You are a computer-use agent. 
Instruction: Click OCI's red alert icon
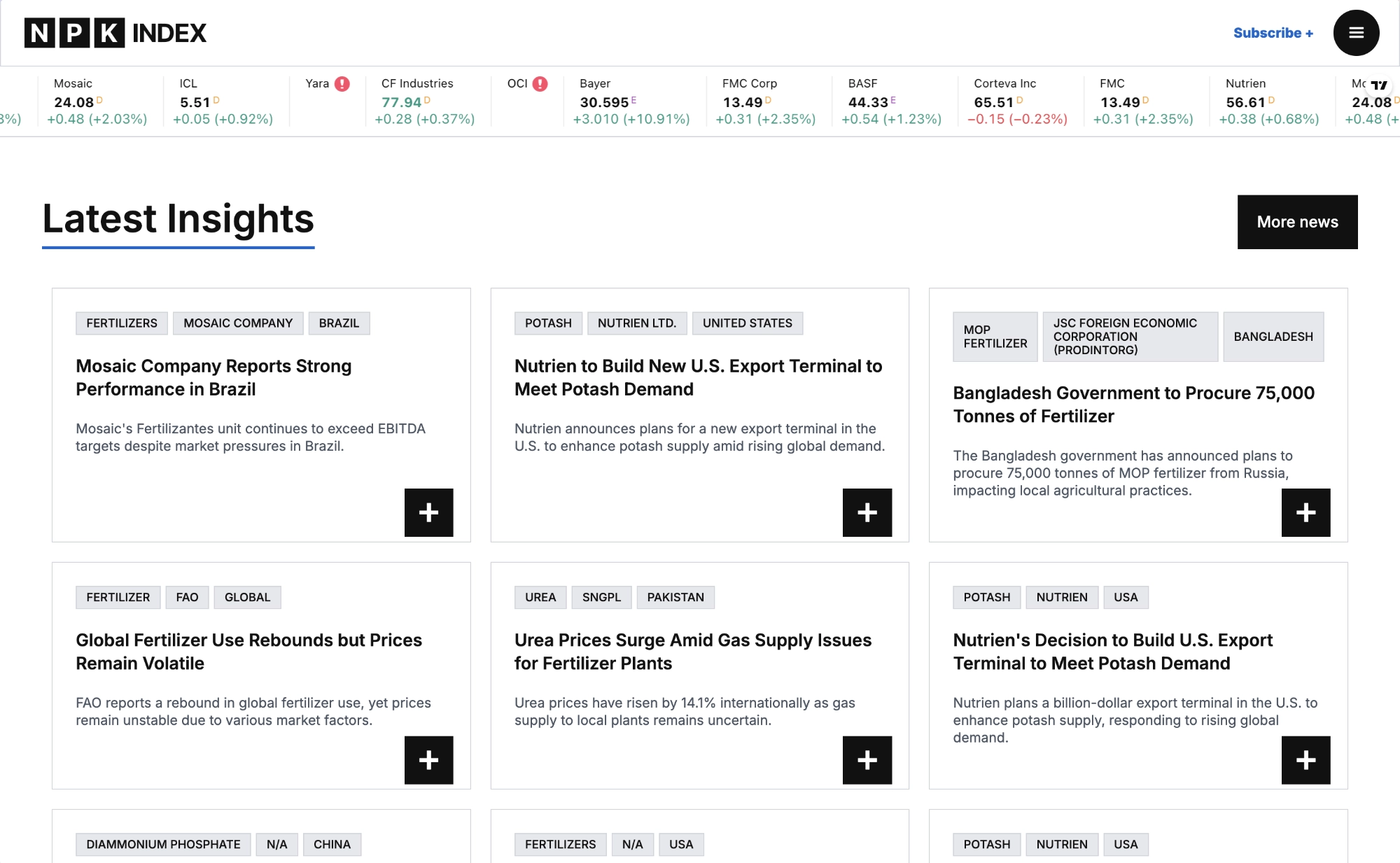pos(540,84)
